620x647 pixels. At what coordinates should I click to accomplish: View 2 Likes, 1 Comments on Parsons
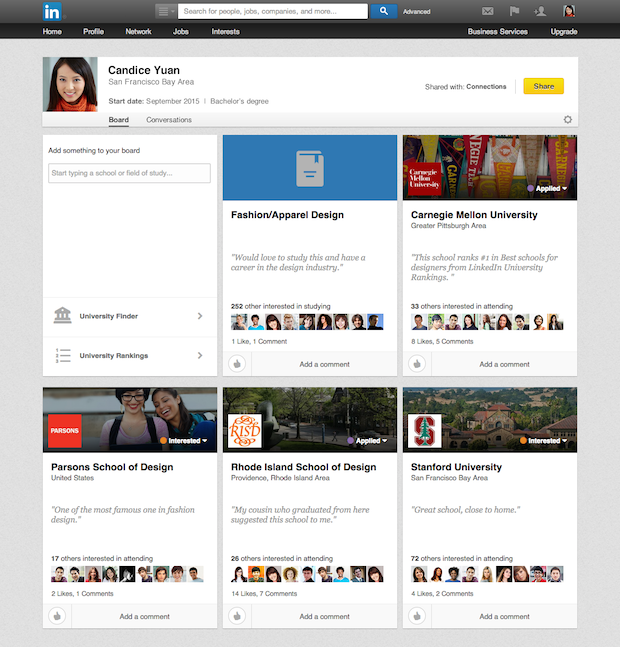click(82, 594)
